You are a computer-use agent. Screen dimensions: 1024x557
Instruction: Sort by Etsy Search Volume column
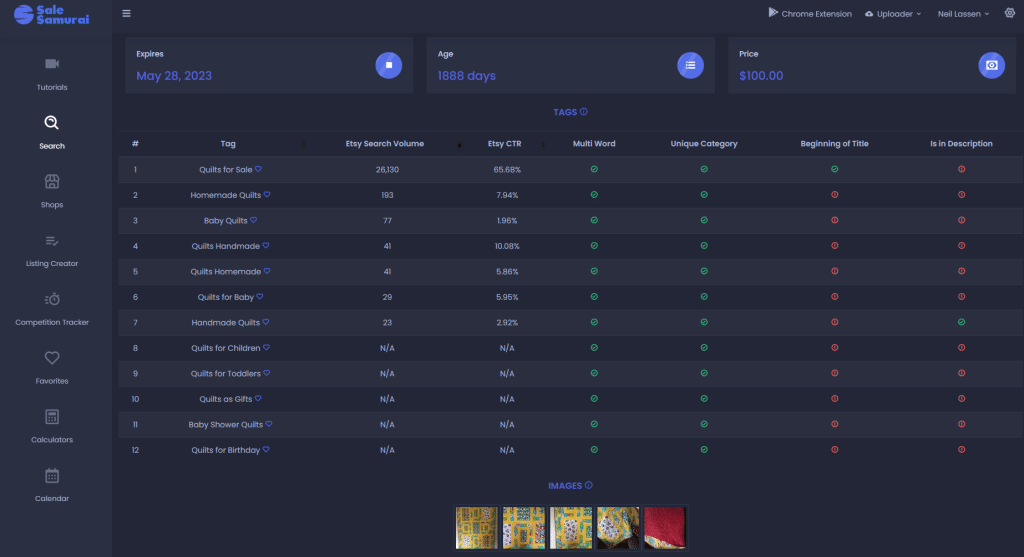click(x=385, y=144)
